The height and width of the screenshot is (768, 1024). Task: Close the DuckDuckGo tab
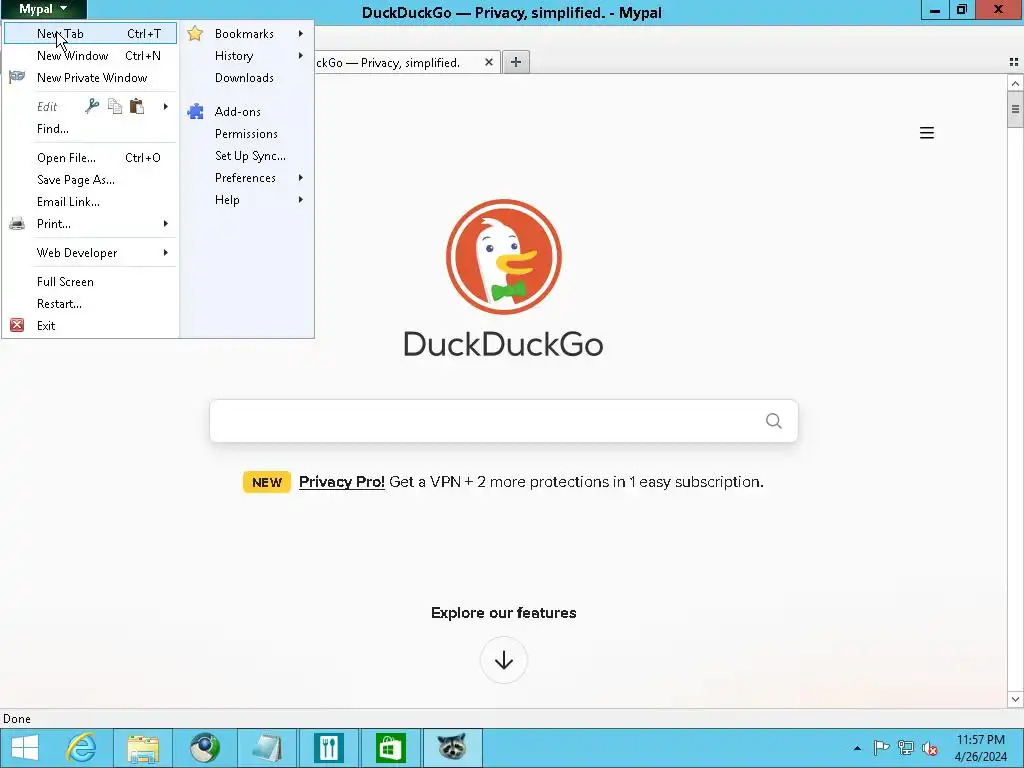coord(488,62)
